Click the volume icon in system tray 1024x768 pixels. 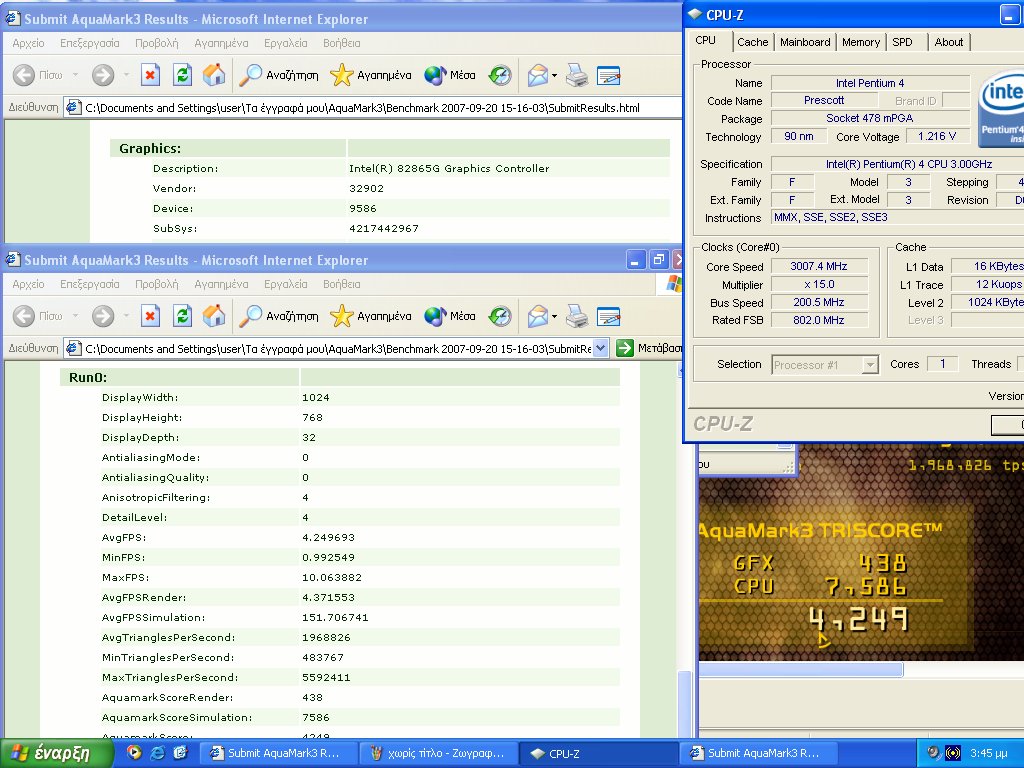(x=933, y=753)
